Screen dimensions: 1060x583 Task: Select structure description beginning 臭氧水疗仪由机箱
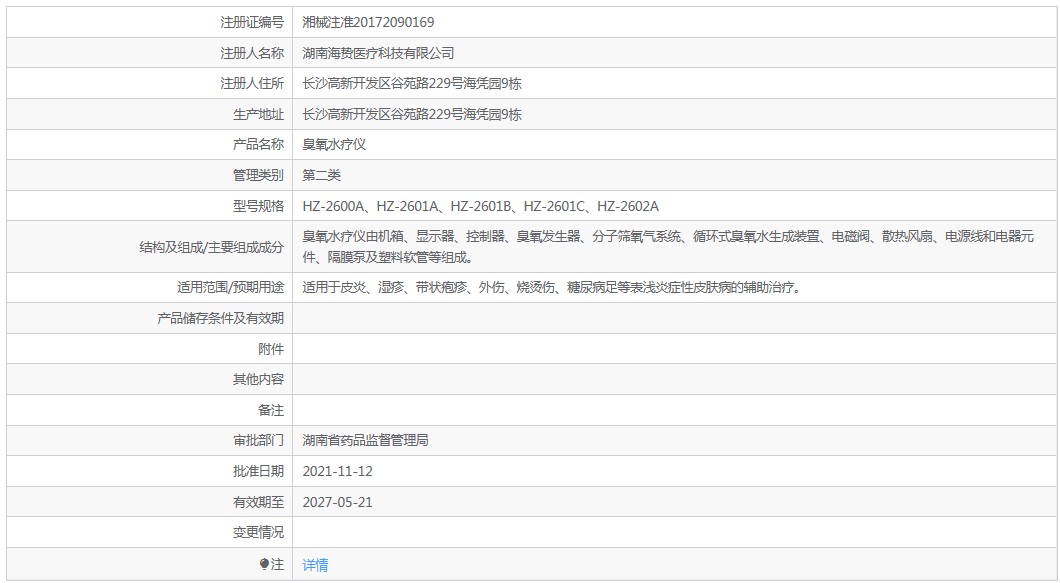pyautogui.click(x=668, y=247)
